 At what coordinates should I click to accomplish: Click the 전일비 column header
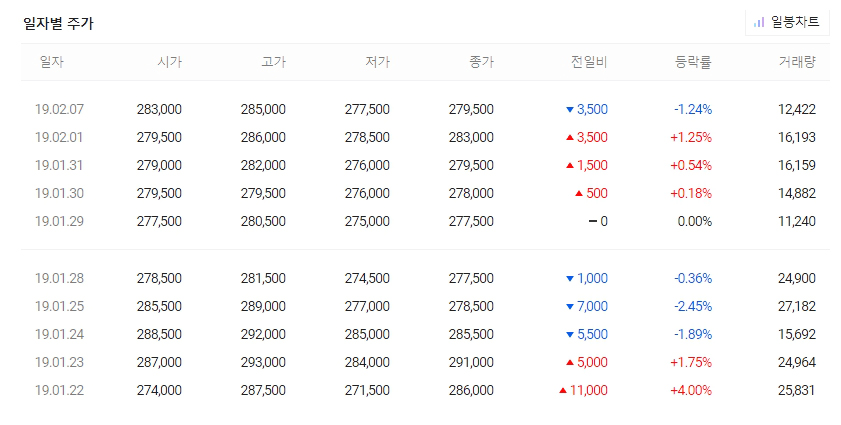pos(589,62)
